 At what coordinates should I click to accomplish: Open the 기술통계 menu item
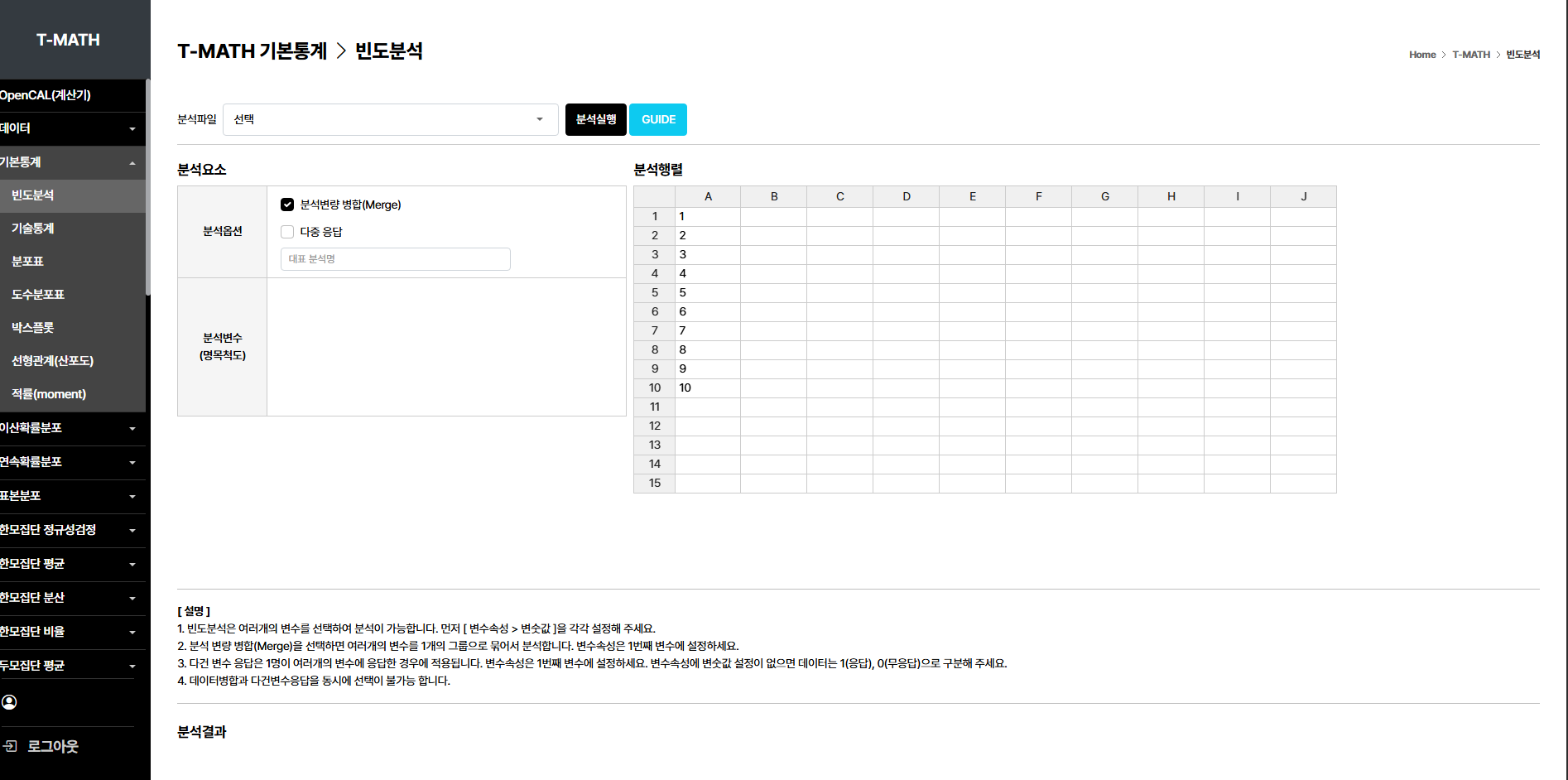[x=33, y=229]
